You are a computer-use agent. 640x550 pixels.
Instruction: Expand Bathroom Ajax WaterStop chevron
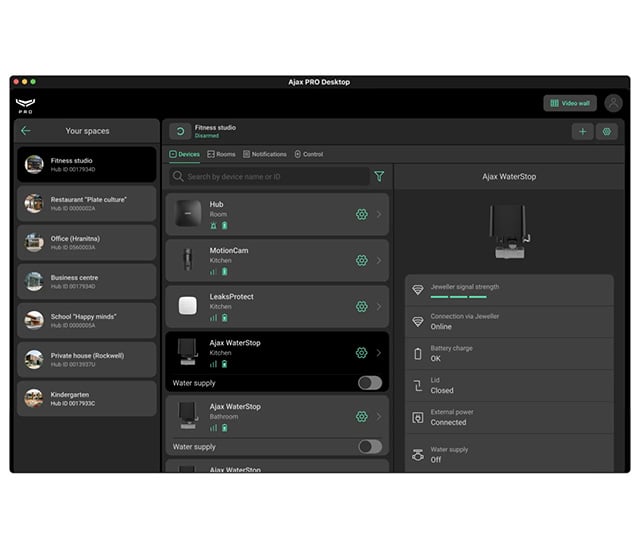(x=379, y=417)
